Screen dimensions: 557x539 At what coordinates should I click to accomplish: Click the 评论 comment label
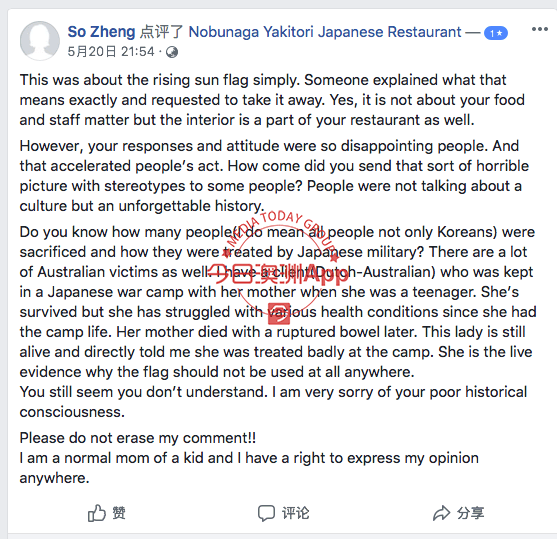tap(296, 513)
